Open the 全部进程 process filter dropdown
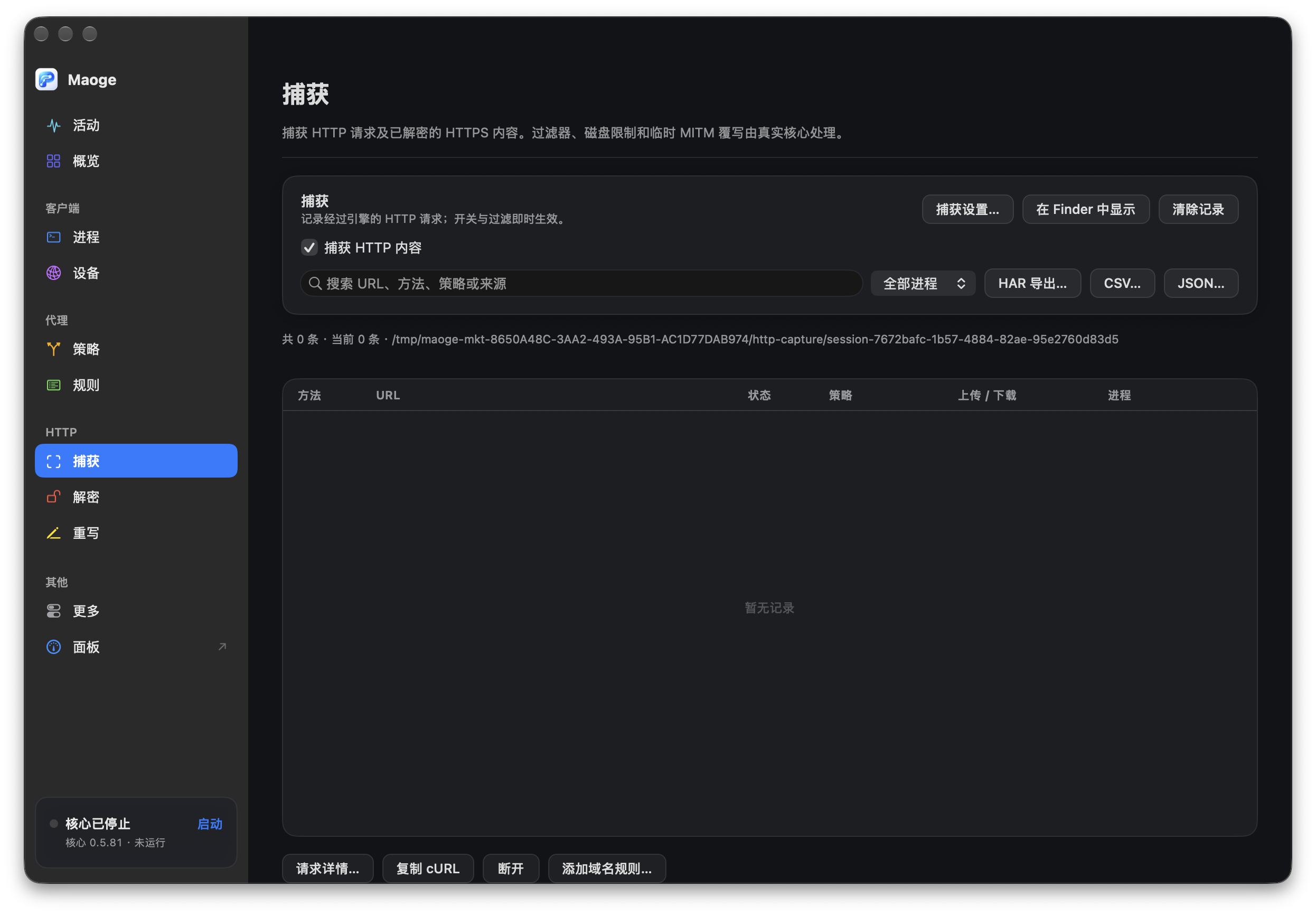This screenshot has height=915, width=1316. click(x=923, y=283)
